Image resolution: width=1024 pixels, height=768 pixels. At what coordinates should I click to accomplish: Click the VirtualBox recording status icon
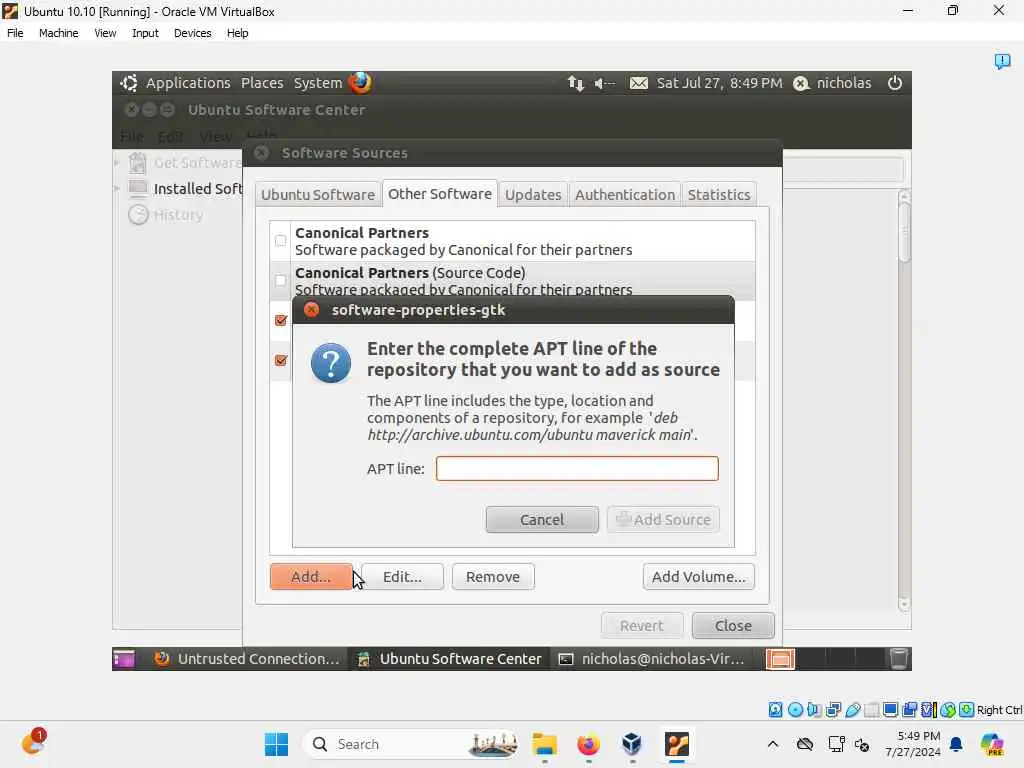pyautogui.click(x=910, y=710)
